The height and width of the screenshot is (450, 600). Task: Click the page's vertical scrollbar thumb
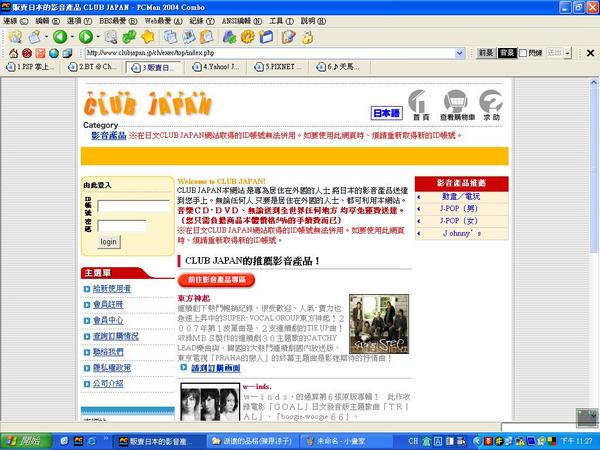point(593,171)
